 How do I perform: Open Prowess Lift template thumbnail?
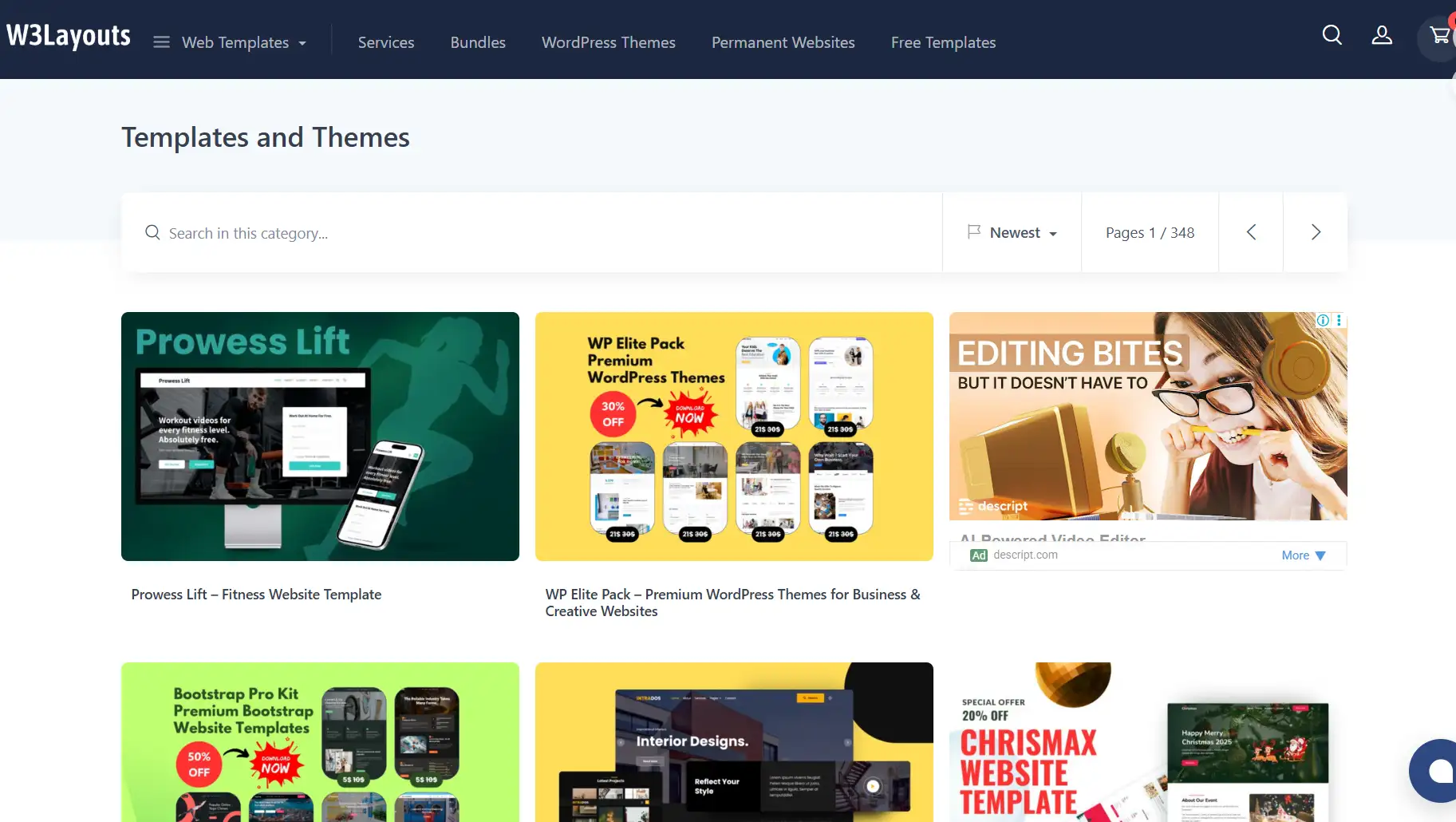pos(320,437)
